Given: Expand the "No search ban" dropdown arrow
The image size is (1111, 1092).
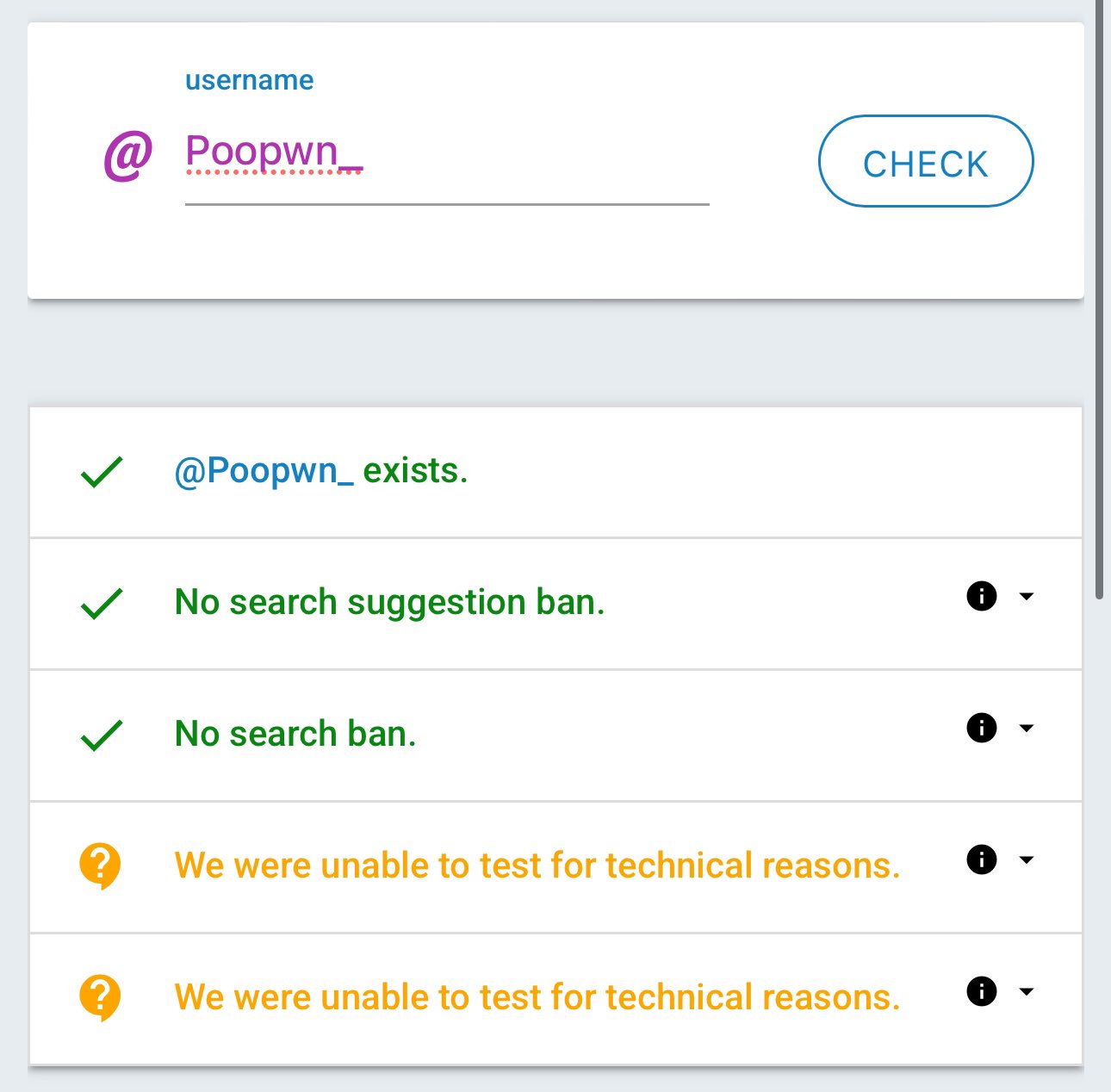Looking at the screenshot, I should 1026,728.
